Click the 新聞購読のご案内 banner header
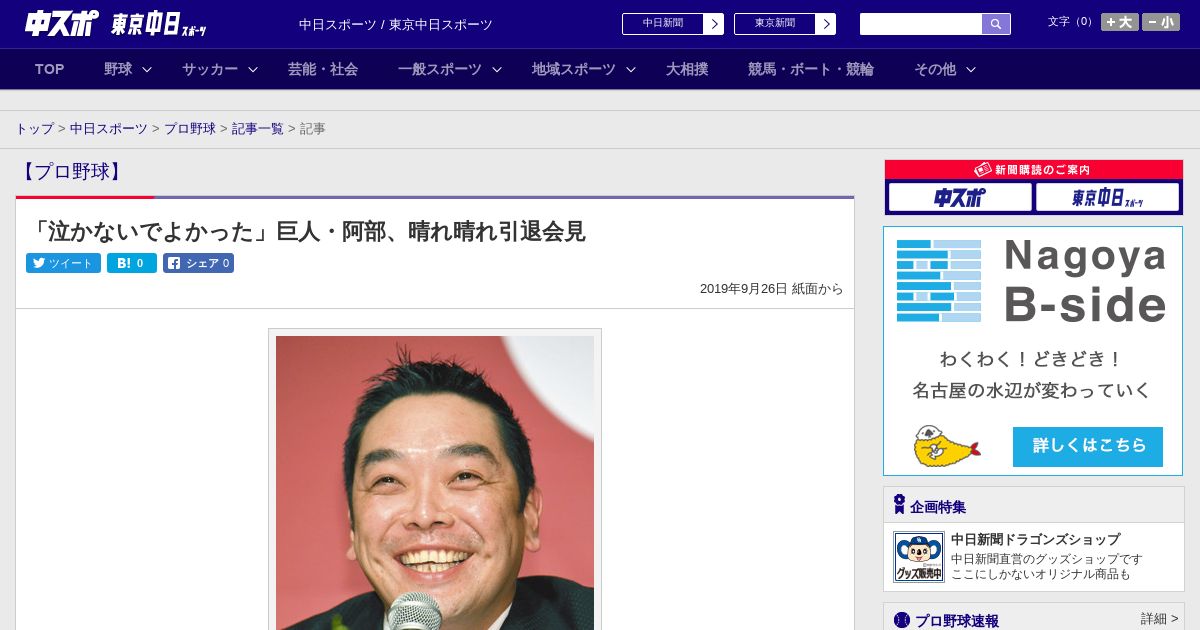The width and height of the screenshot is (1200, 630). tap(1034, 170)
